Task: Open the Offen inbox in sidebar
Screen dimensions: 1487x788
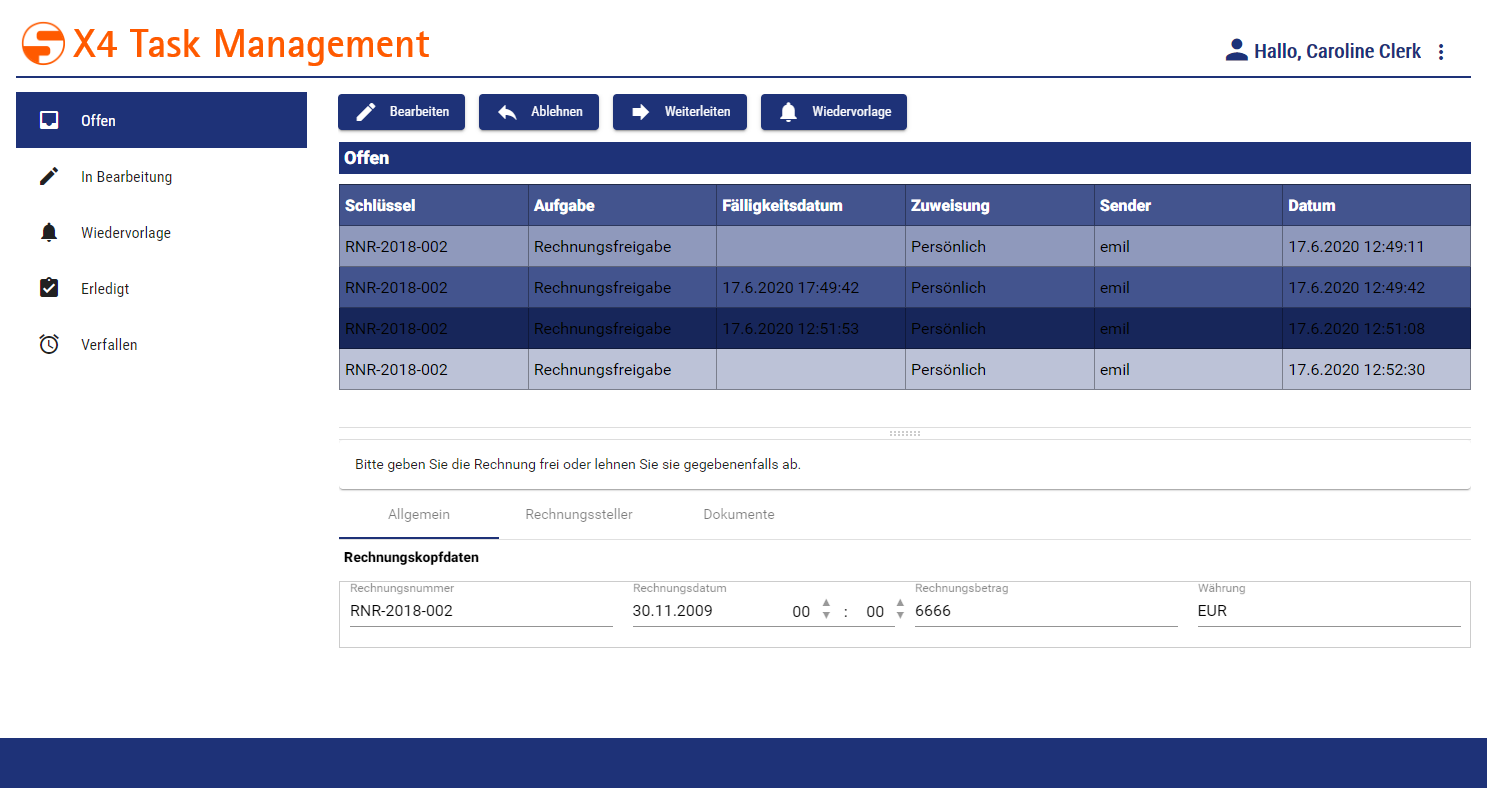Action: (x=161, y=120)
